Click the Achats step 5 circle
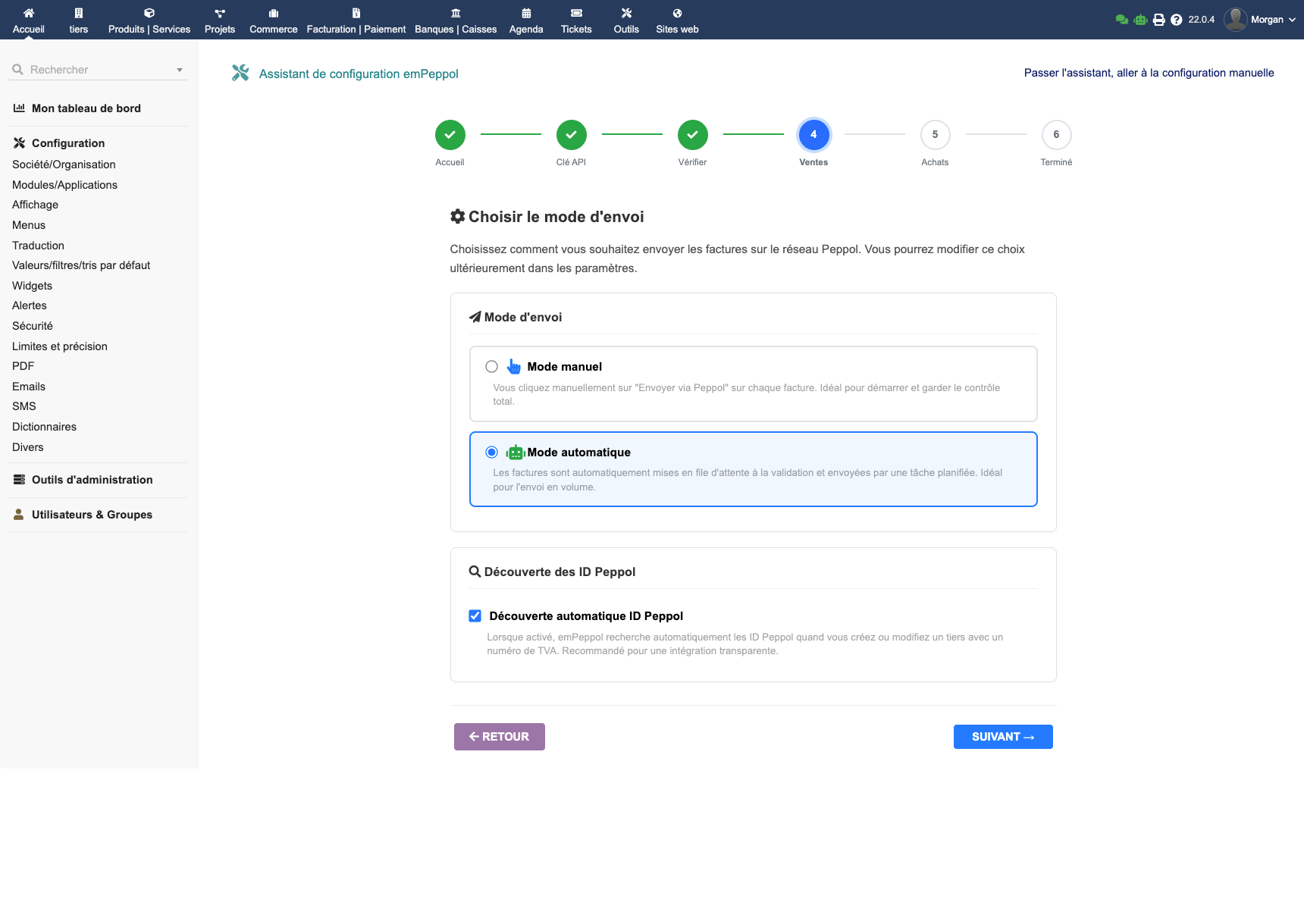 point(936,135)
